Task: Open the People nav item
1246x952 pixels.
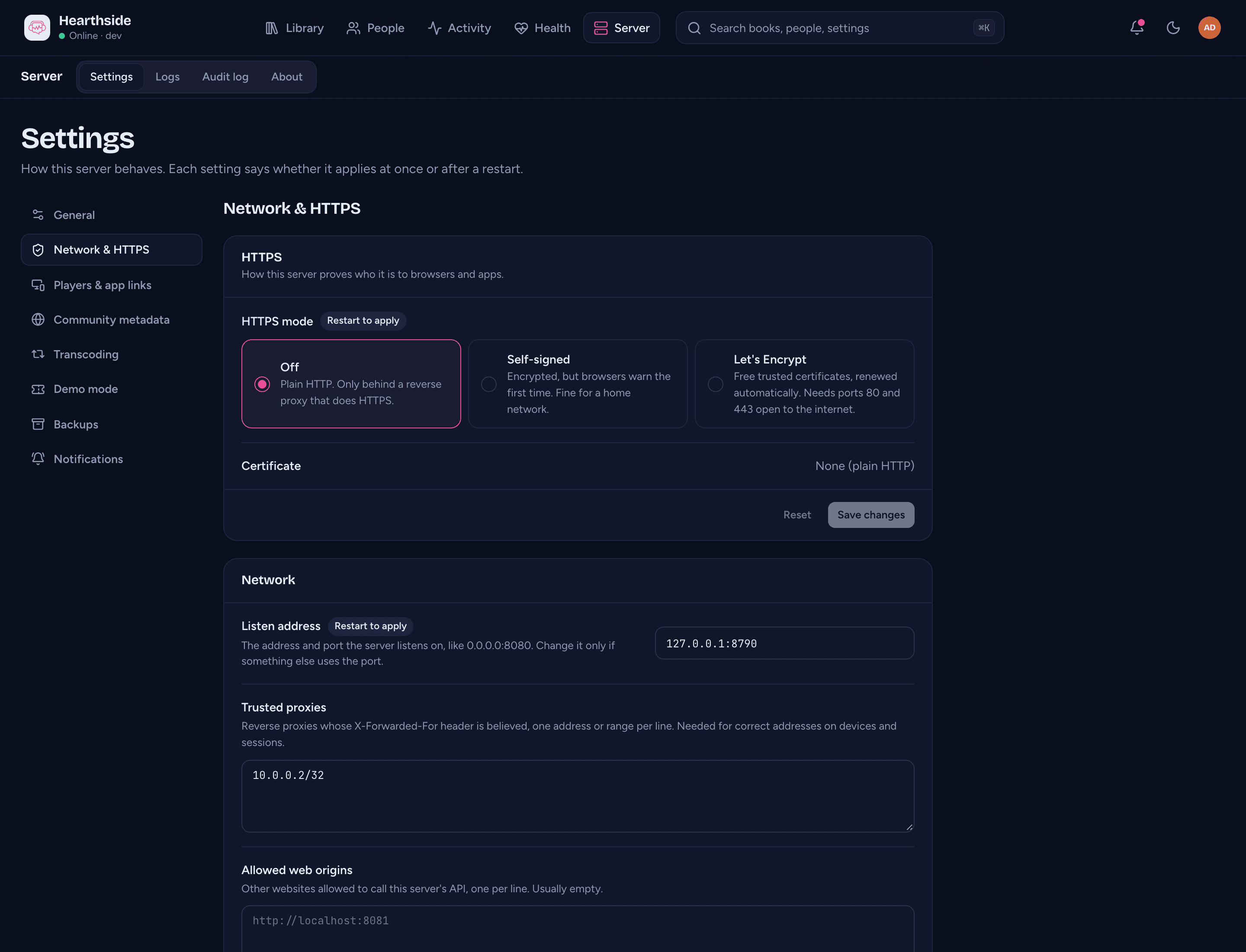Action: [x=375, y=28]
